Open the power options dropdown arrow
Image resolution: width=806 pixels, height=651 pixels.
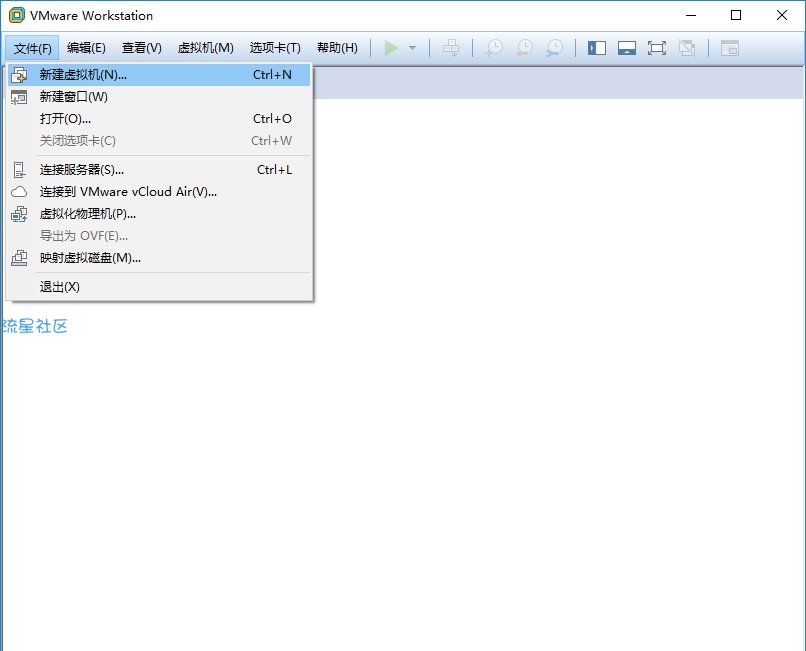pos(412,48)
